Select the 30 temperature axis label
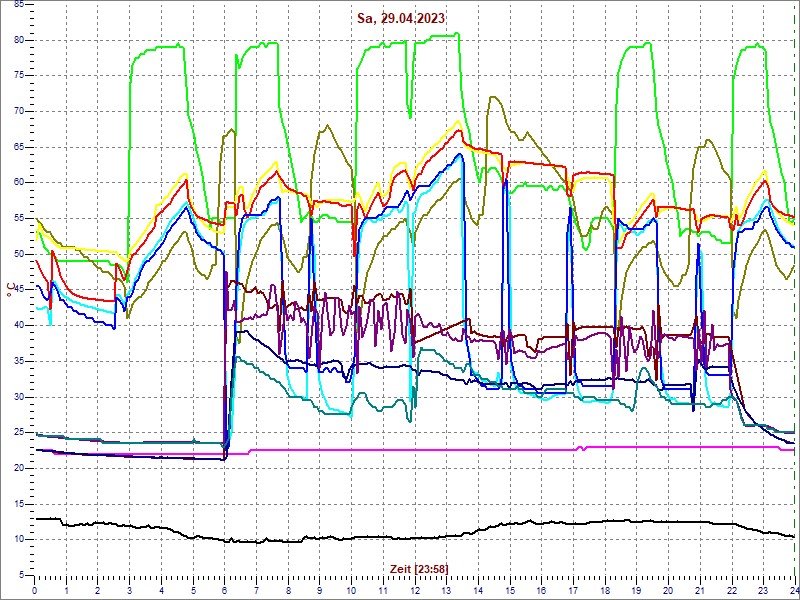This screenshot has width=800, height=600. 18,397
